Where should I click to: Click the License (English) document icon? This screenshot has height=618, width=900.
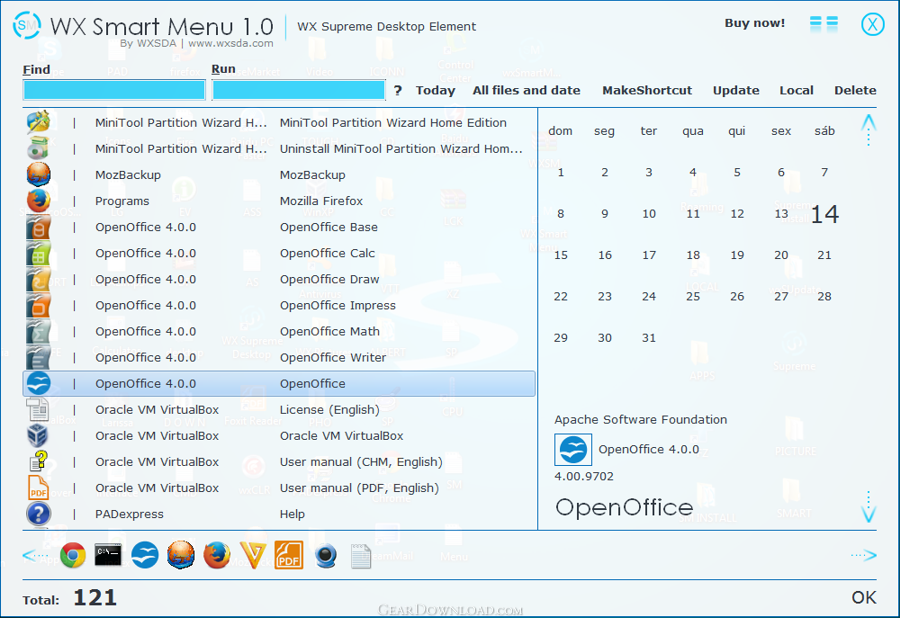pyautogui.click(x=38, y=410)
